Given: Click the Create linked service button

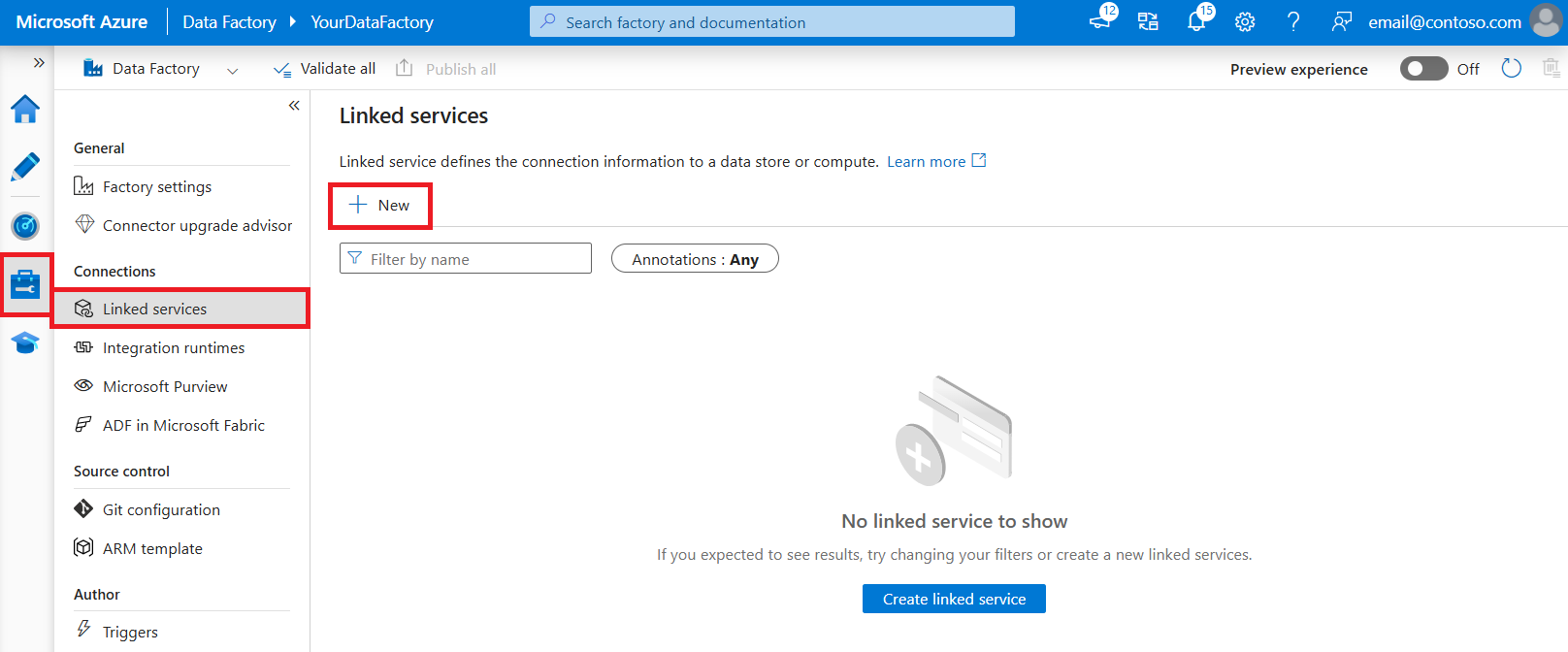Looking at the screenshot, I should pos(954,599).
